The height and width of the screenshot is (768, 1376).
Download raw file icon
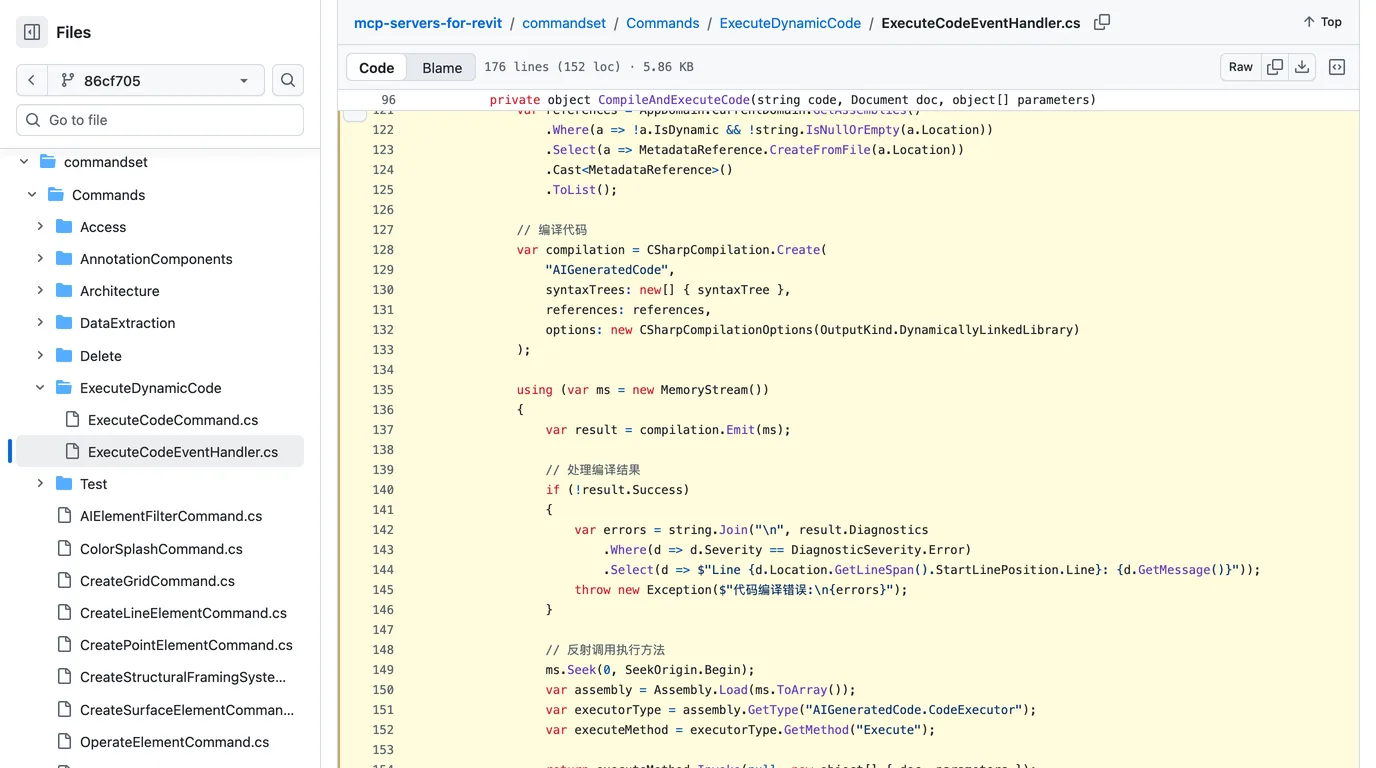1302,67
